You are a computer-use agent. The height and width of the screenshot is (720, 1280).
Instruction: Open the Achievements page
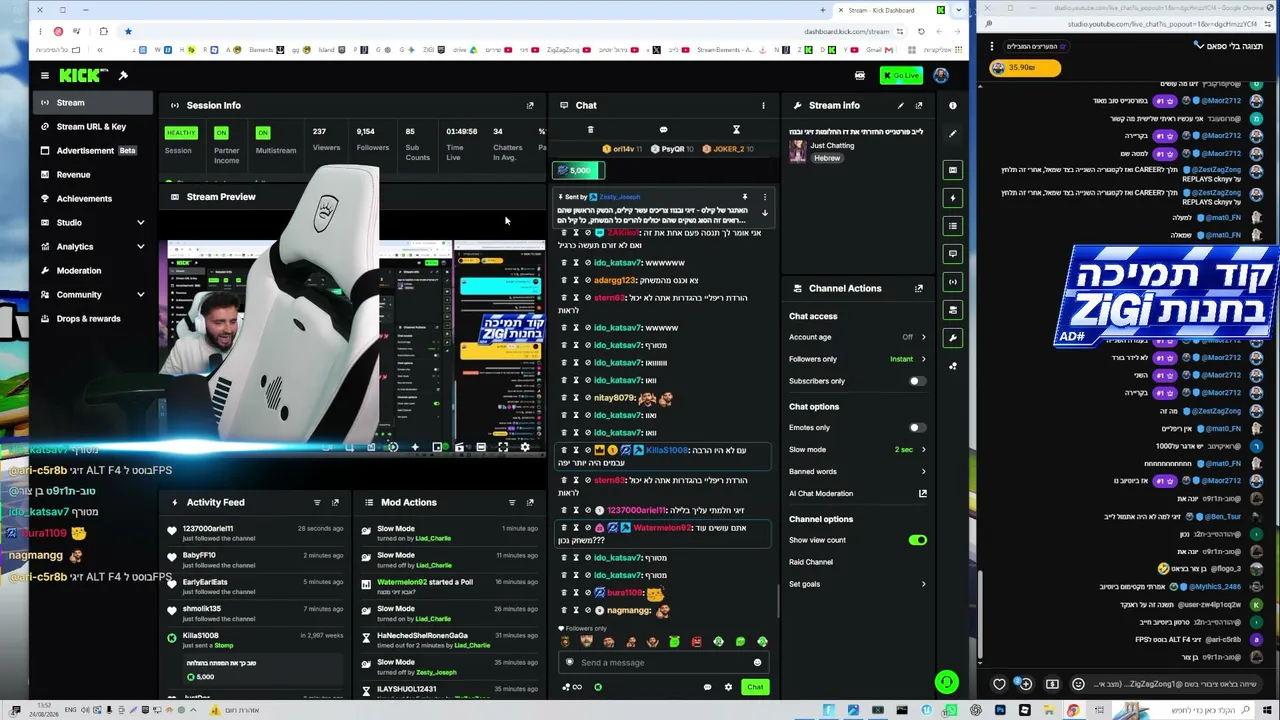click(x=94, y=198)
